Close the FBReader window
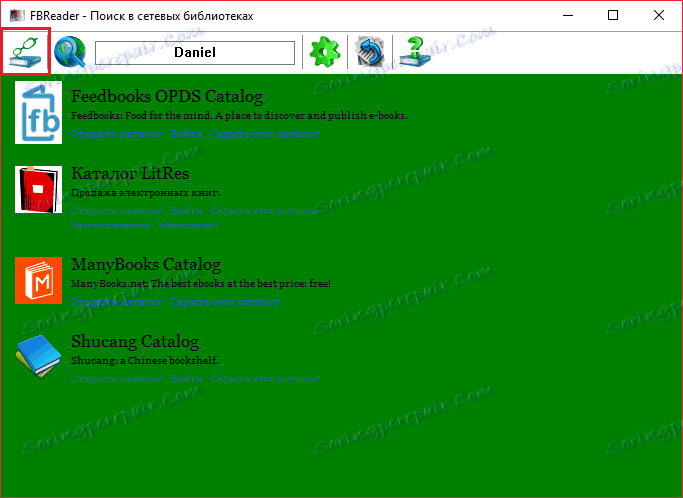Image resolution: width=683 pixels, height=498 pixels. pos(659,16)
